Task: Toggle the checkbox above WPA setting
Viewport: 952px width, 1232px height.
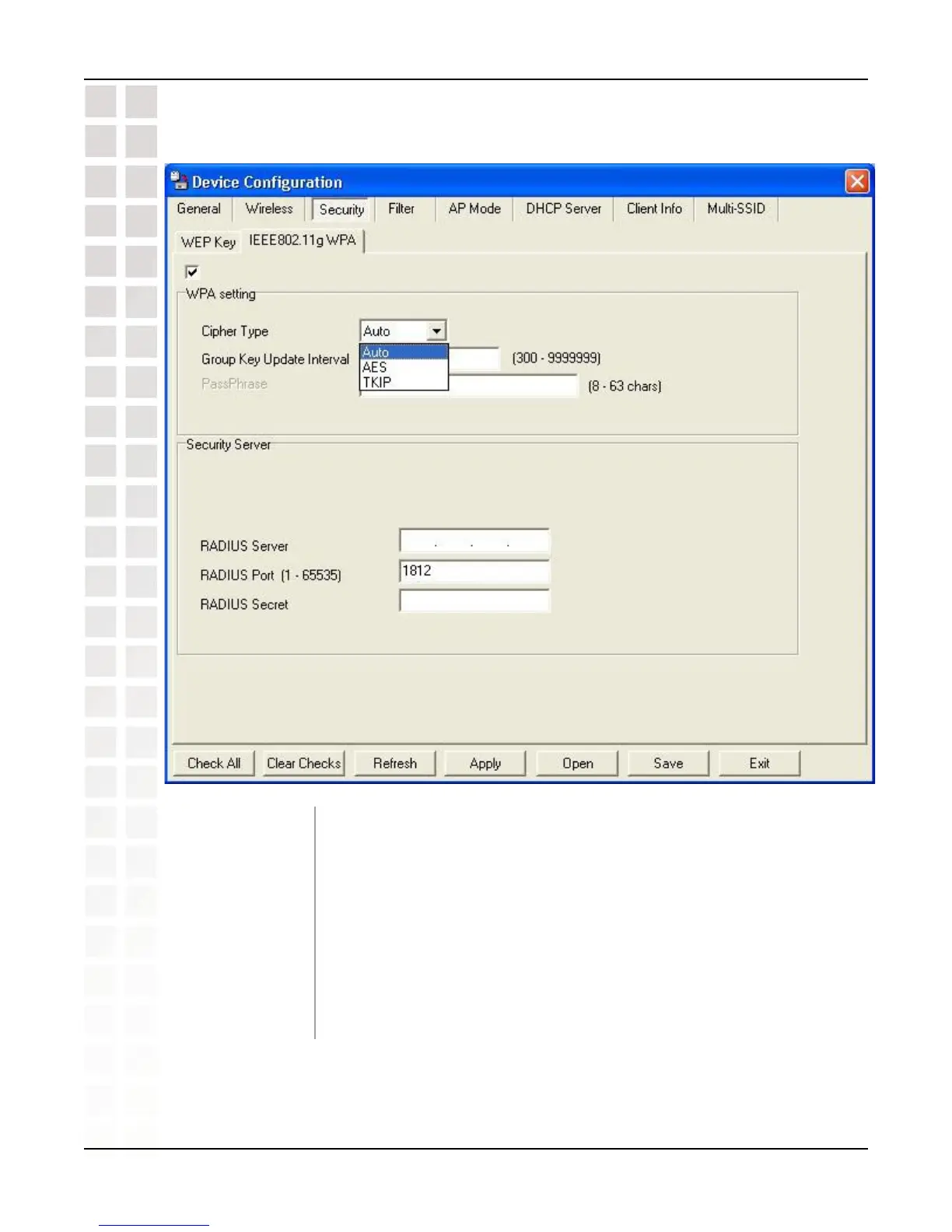Action: pyautogui.click(x=192, y=271)
